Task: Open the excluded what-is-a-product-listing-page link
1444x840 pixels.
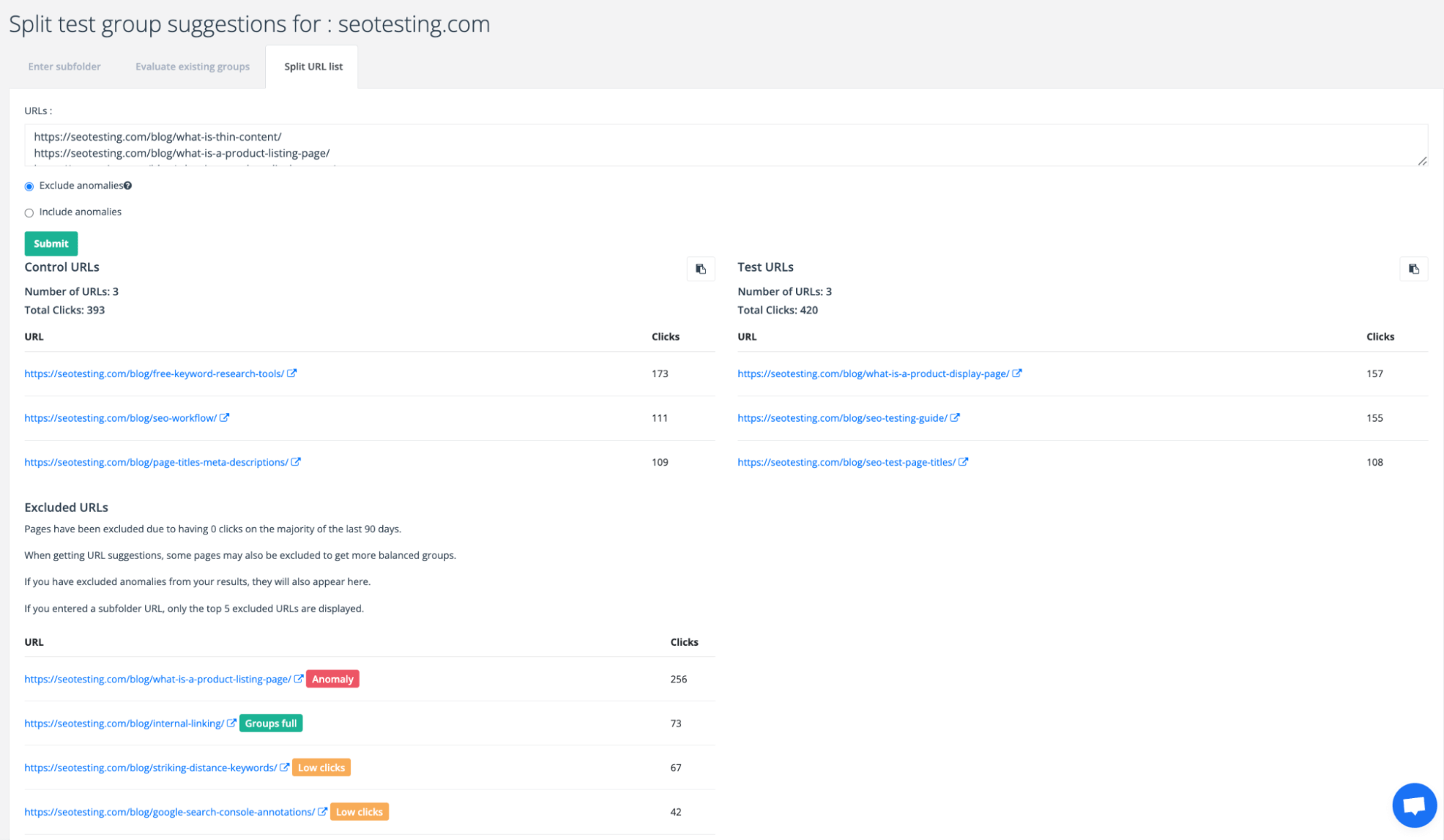Action: click(x=157, y=679)
